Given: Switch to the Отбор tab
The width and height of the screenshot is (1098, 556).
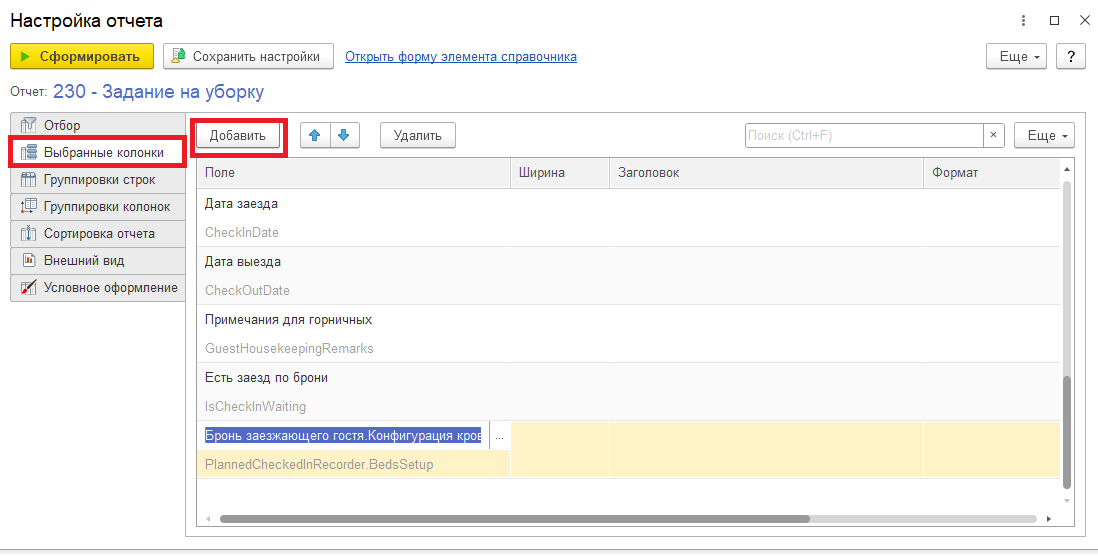Looking at the screenshot, I should [x=97, y=125].
